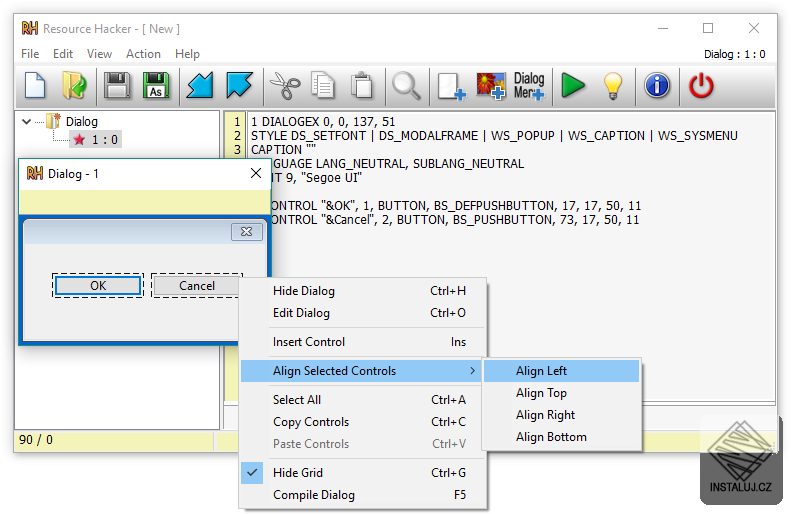Select the red star 1 : 0 resource

tap(95, 140)
